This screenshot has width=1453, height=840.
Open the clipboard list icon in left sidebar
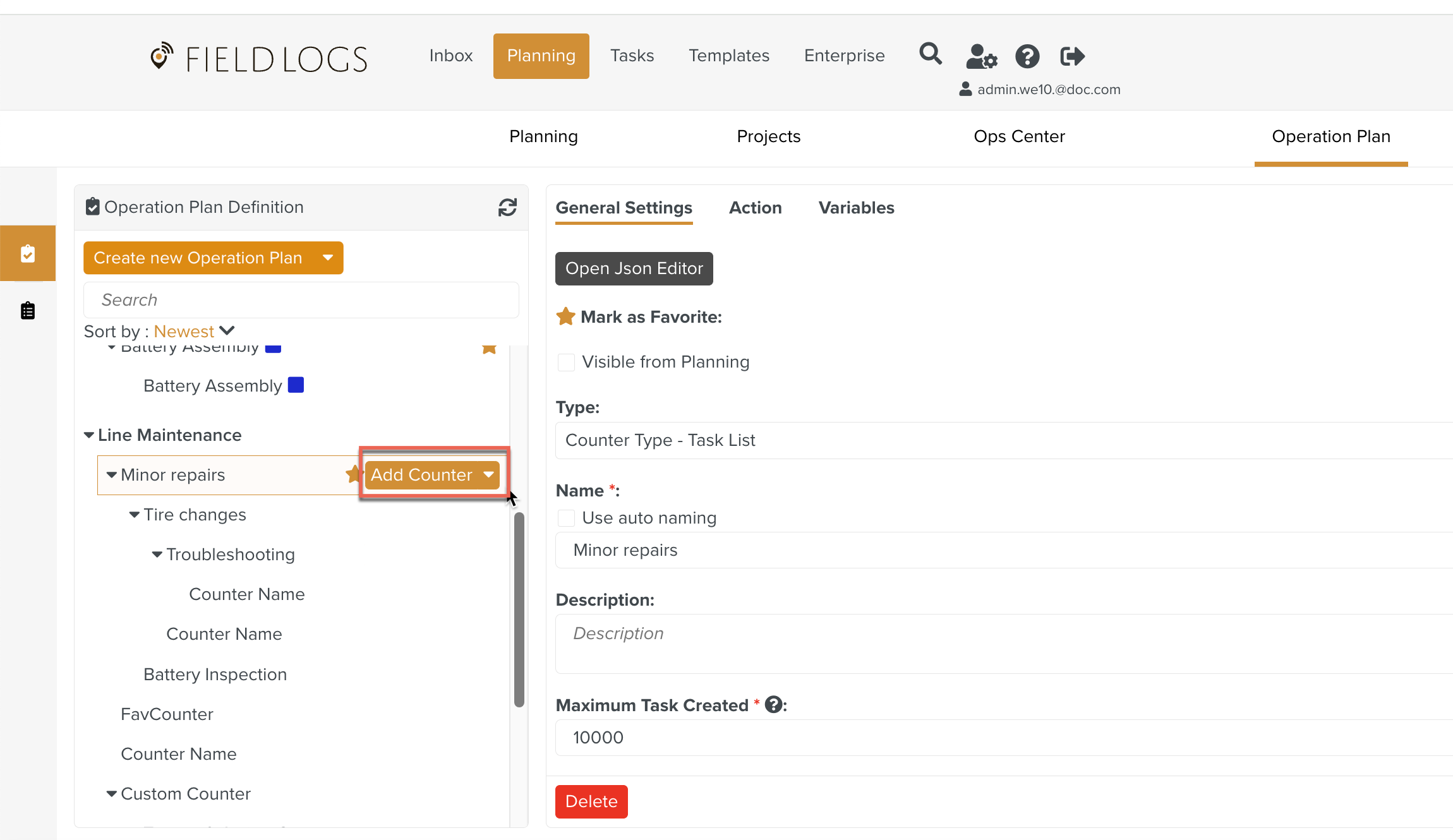coord(28,311)
